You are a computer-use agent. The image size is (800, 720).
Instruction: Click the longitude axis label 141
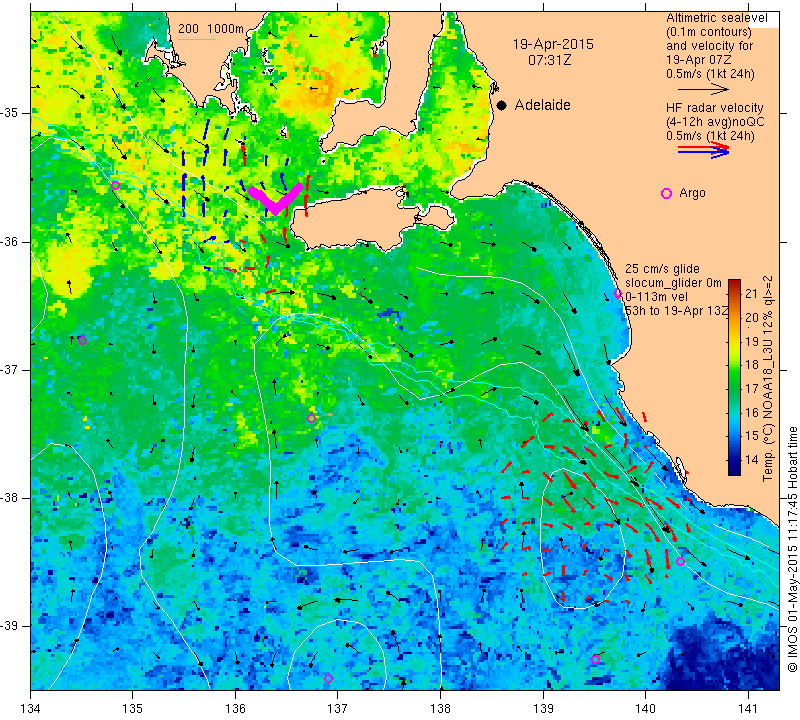click(x=748, y=709)
